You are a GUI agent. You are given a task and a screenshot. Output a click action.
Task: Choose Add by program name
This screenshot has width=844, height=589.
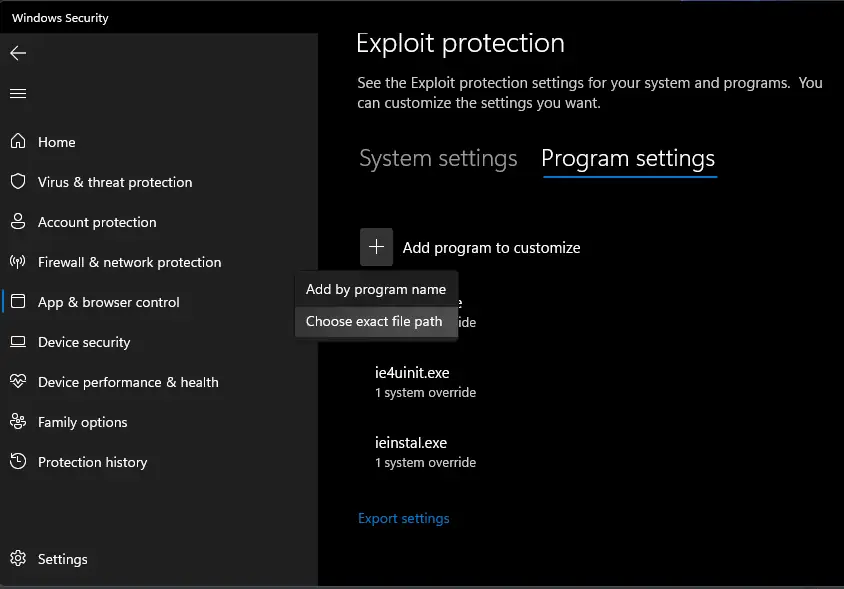(x=376, y=289)
